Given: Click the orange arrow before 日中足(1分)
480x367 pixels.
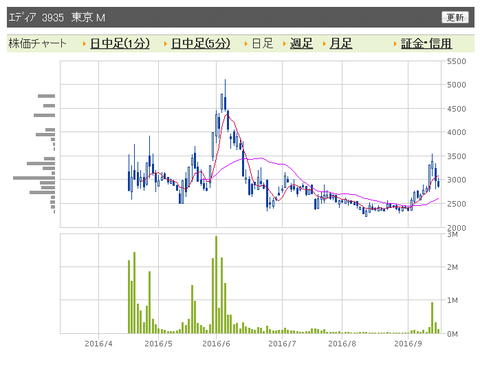Looking at the screenshot, I should (x=84, y=44).
